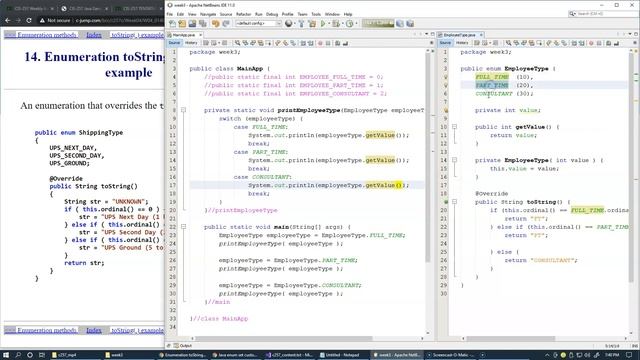This screenshot has width=640, height=360.
Task: Open document list arrow for MainApp.java tab group
Action: click(x=427, y=34)
